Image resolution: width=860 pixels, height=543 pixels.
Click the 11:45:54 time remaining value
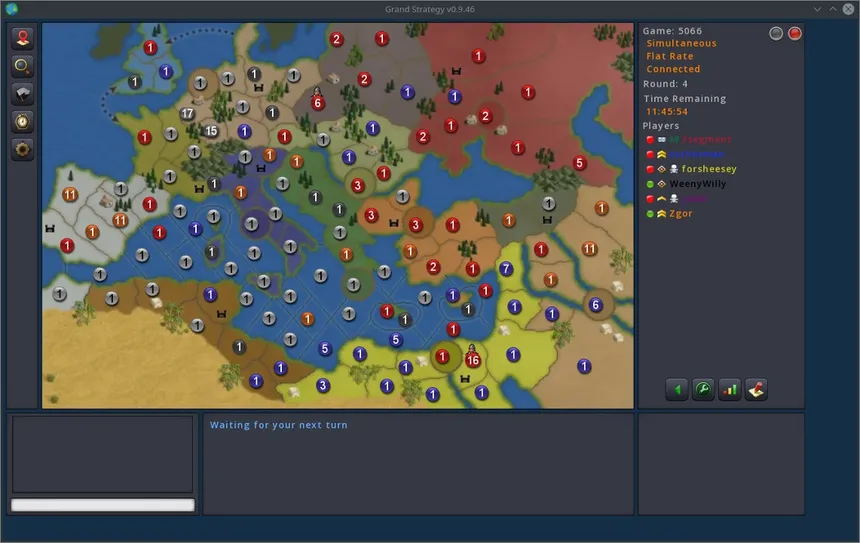click(666, 111)
